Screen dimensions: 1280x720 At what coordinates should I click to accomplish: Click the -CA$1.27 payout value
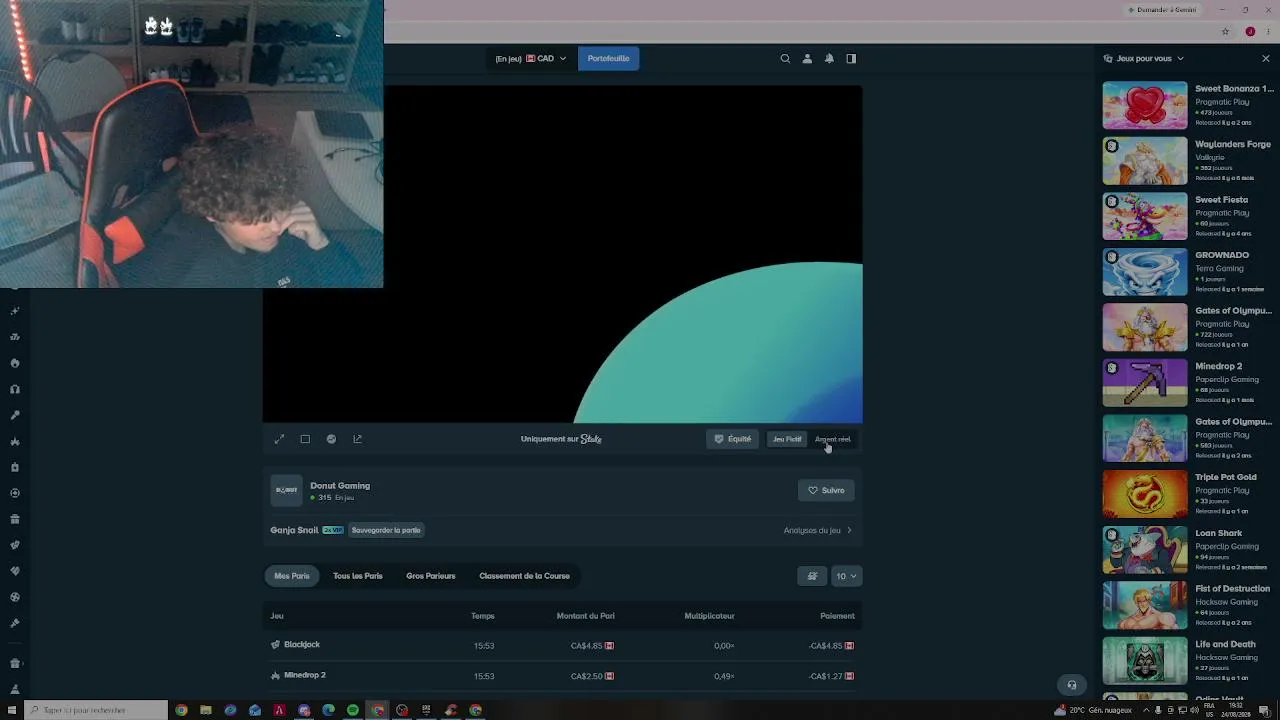click(x=826, y=677)
